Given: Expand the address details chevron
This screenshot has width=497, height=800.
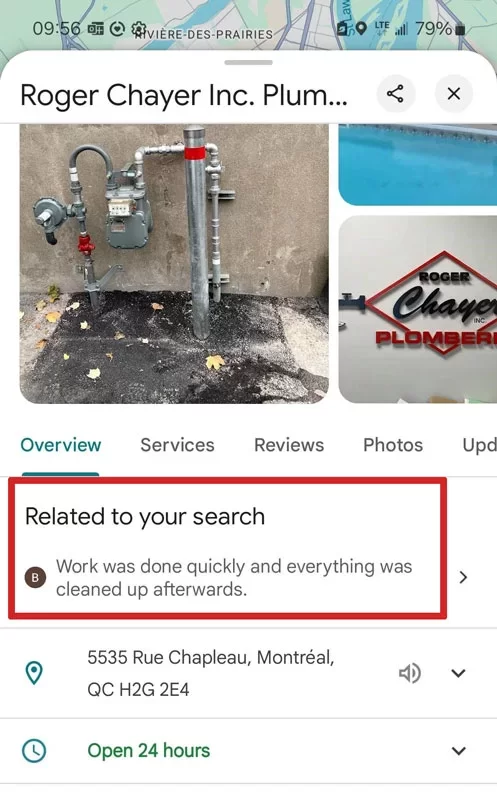Looking at the screenshot, I should click(x=459, y=673).
